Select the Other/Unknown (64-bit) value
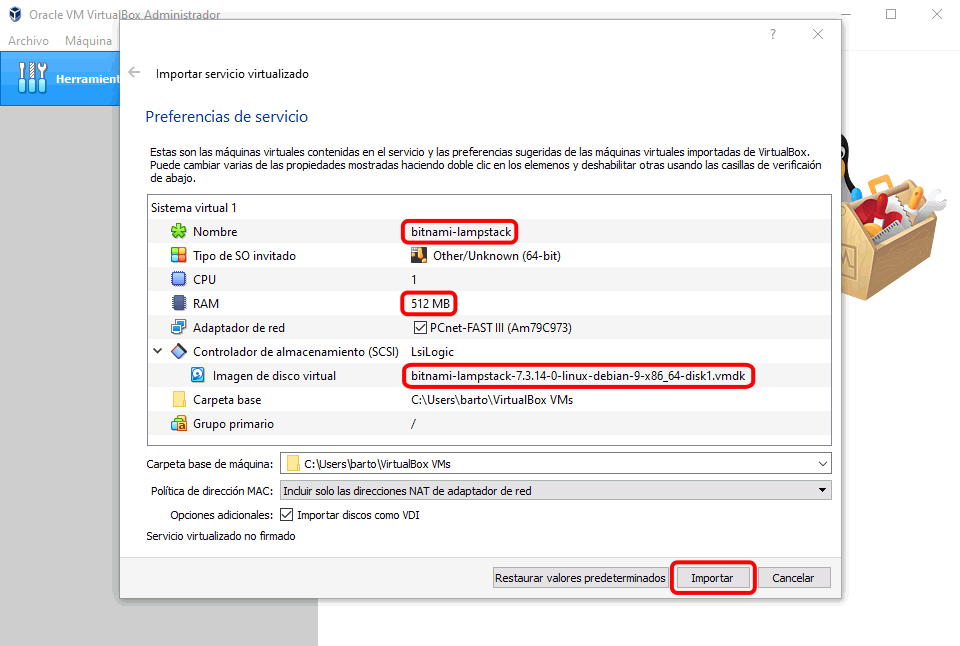The width and height of the screenshot is (960, 646). click(497, 255)
